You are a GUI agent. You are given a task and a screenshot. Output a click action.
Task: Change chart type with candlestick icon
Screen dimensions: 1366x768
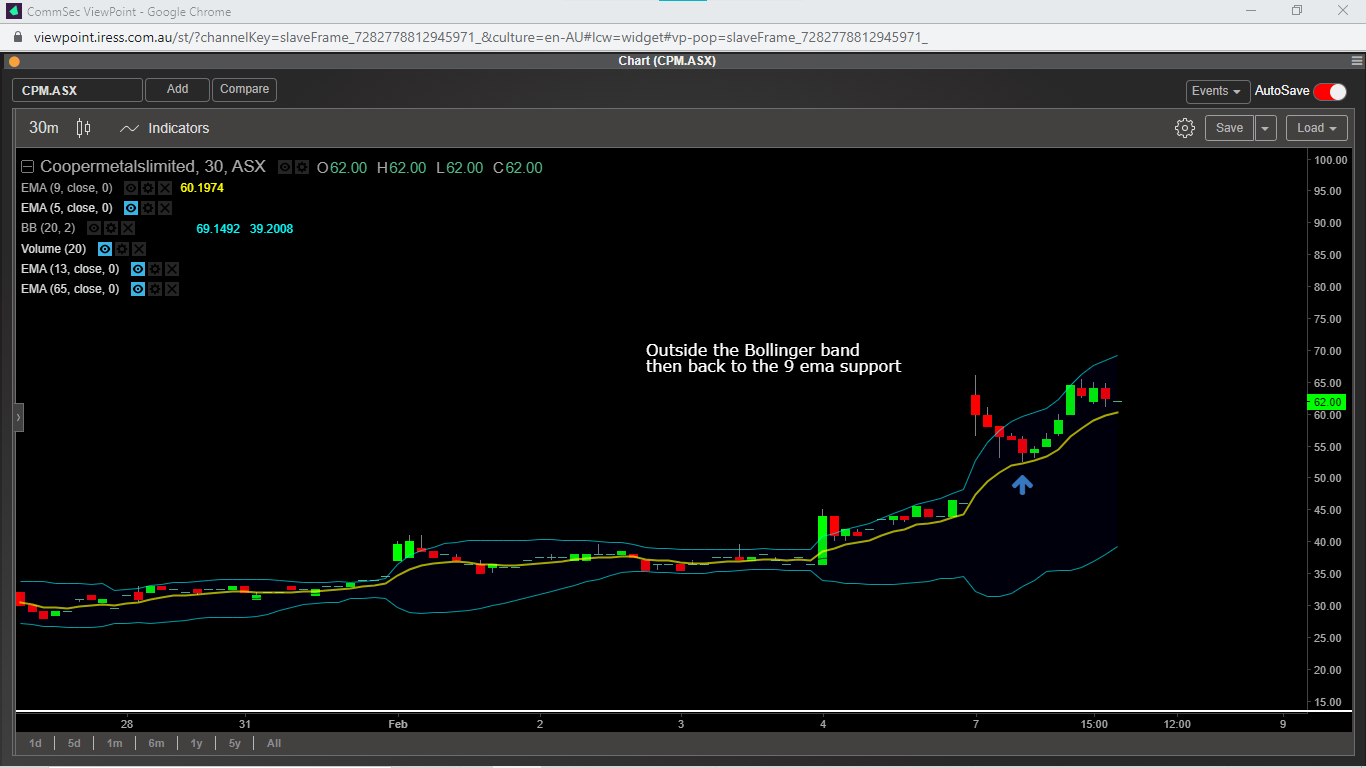[x=83, y=128]
